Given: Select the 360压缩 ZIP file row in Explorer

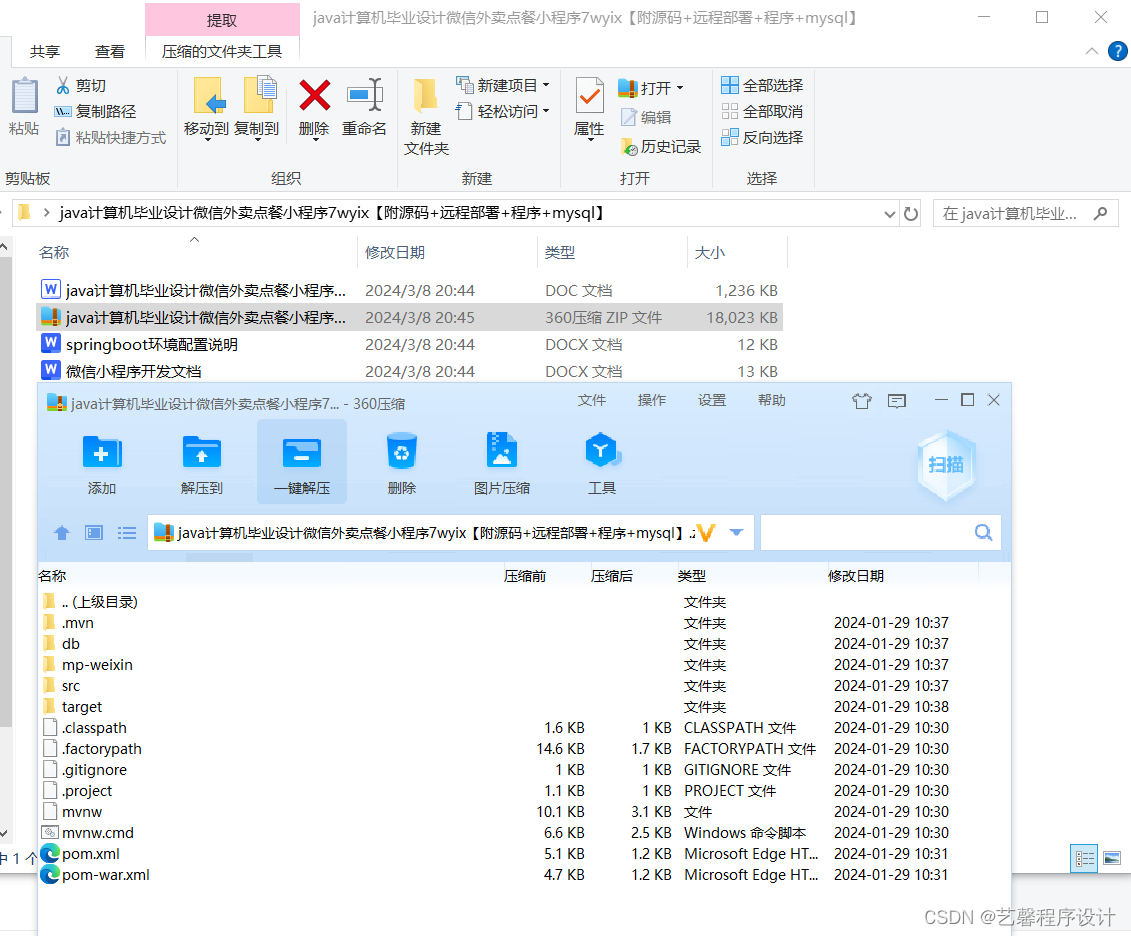Looking at the screenshot, I should (409, 317).
